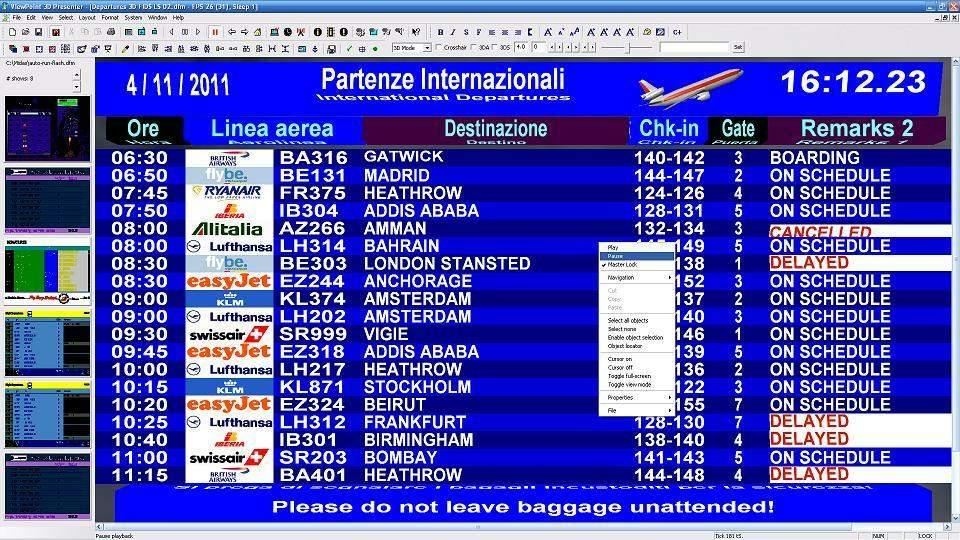Navigate forward with the right arrow icon
The width and height of the screenshot is (960, 540).
244,32
